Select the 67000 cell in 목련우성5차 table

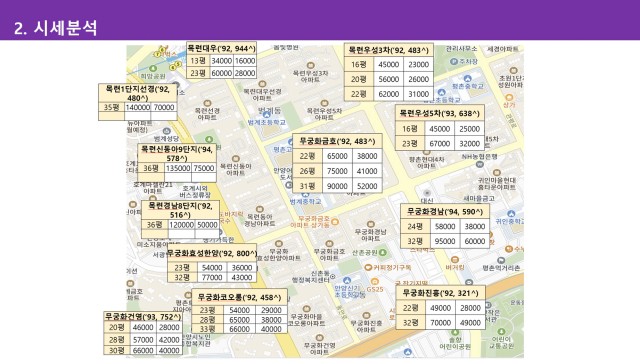pos(440,144)
